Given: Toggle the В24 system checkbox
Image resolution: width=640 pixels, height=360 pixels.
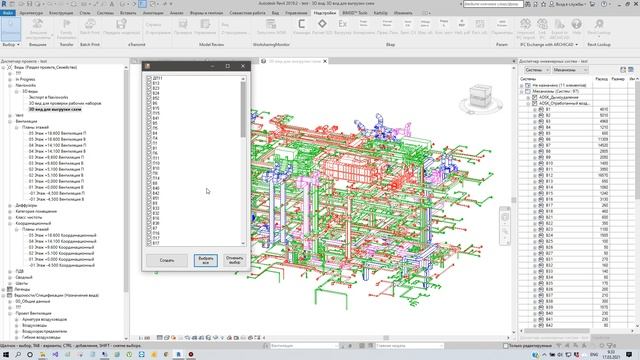Looking at the screenshot, I should (149, 93).
